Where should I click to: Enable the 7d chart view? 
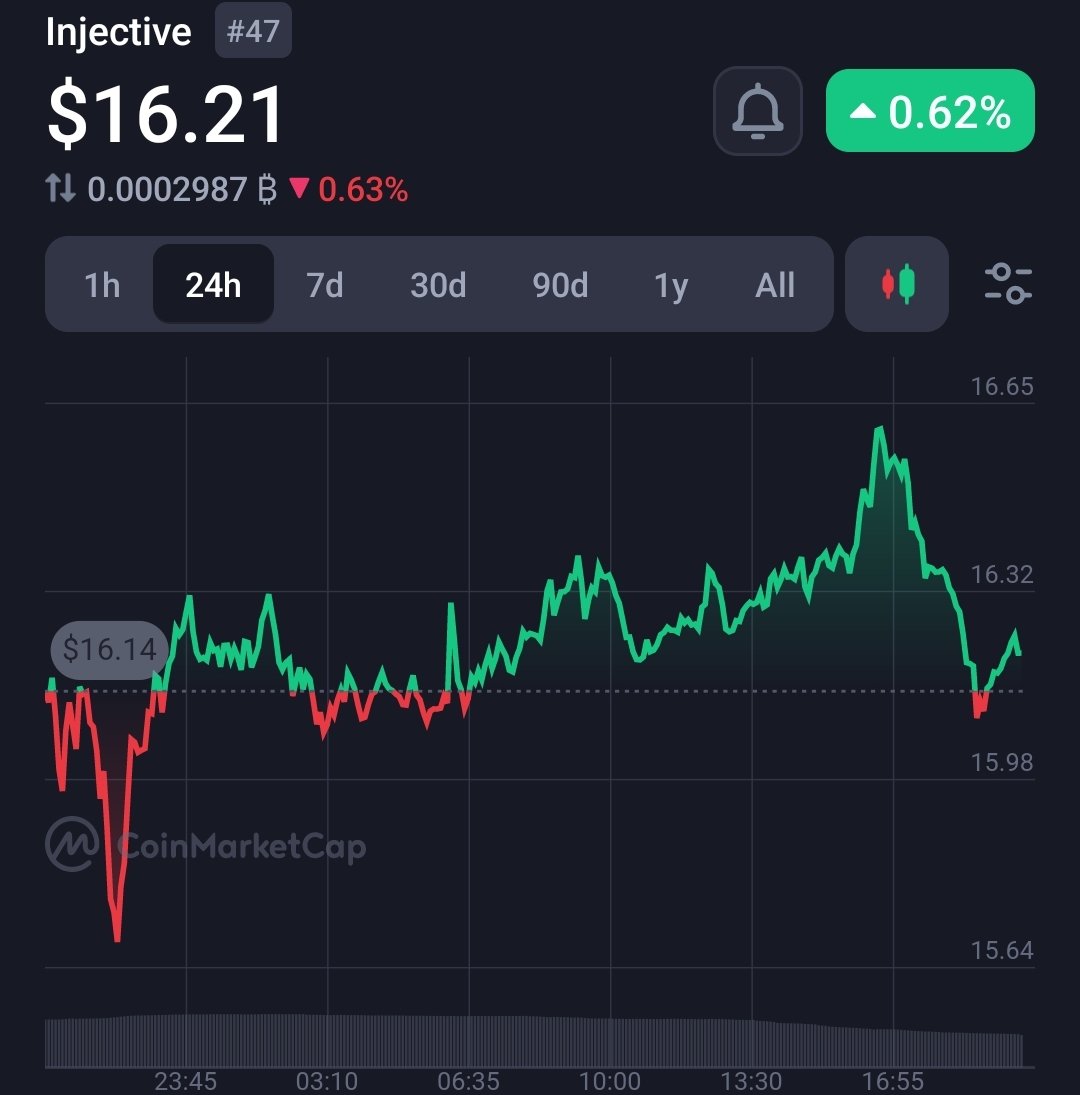(x=325, y=284)
